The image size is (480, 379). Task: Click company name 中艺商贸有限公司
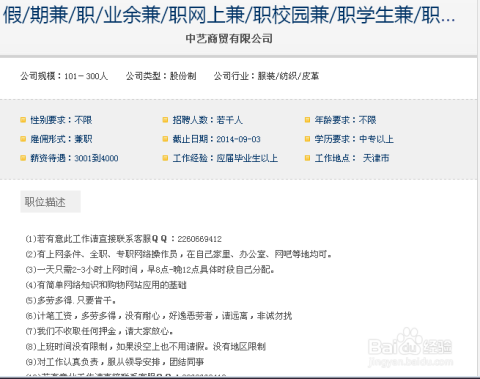[229, 39]
